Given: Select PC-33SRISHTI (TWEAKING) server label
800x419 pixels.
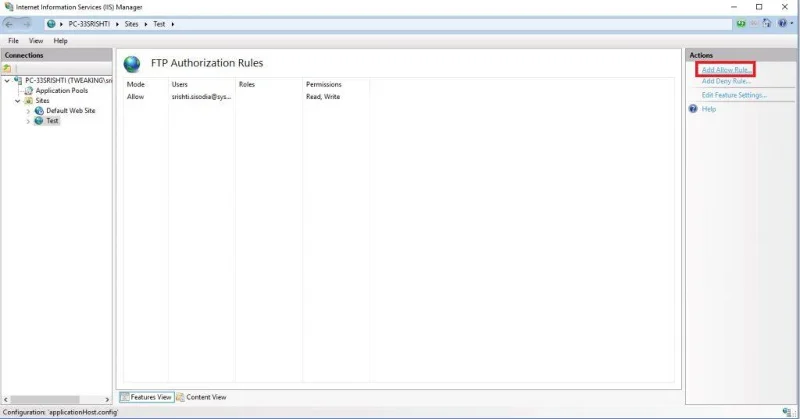Looking at the screenshot, I should point(68,81).
